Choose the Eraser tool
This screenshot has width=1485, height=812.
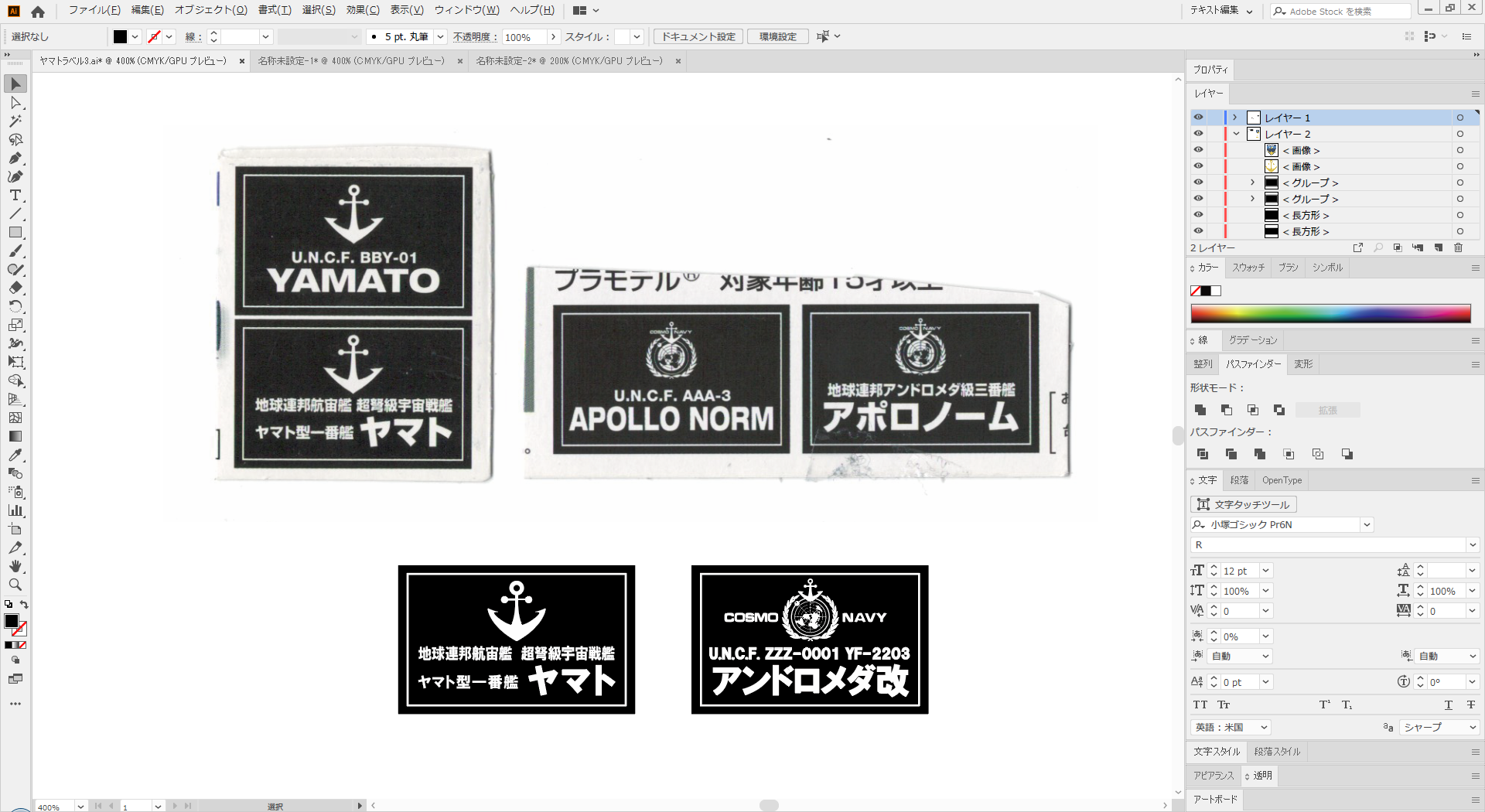coord(15,288)
